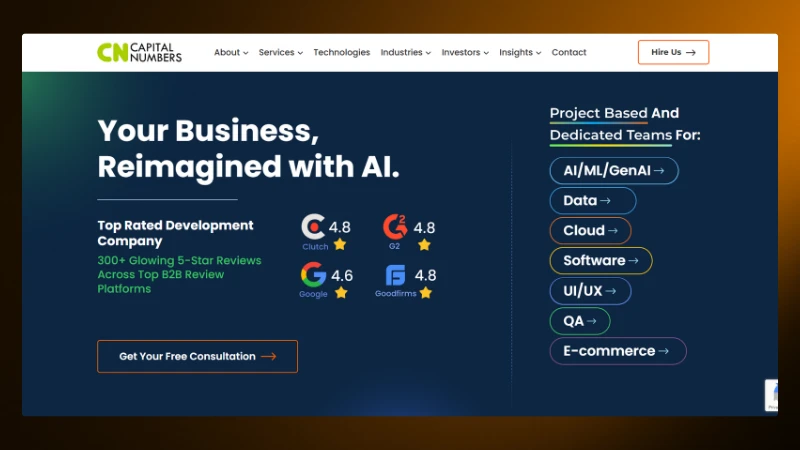800x450 pixels.
Task: Expand the About dropdown menu
Action: pyautogui.click(x=231, y=52)
